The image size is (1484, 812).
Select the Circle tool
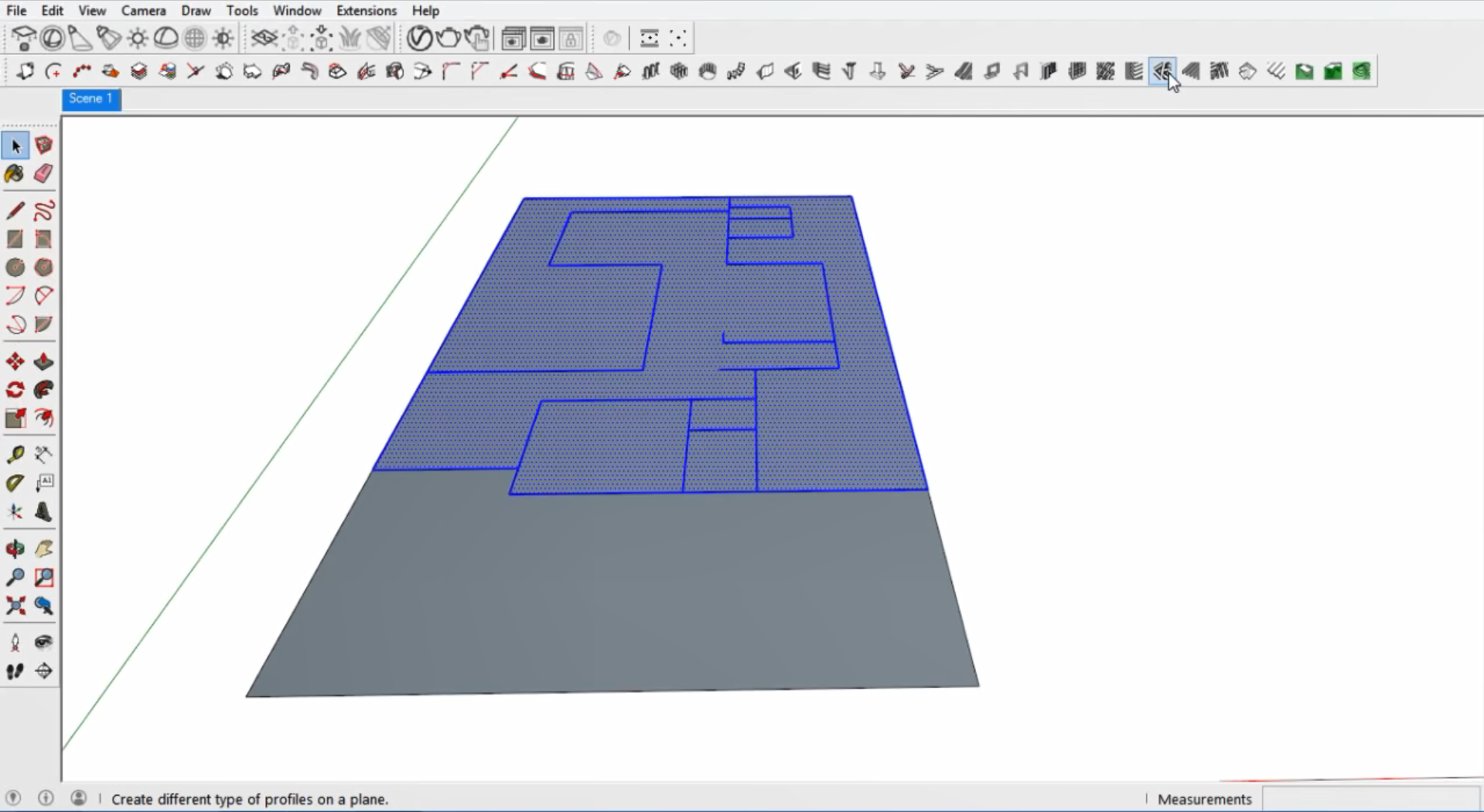[15, 268]
